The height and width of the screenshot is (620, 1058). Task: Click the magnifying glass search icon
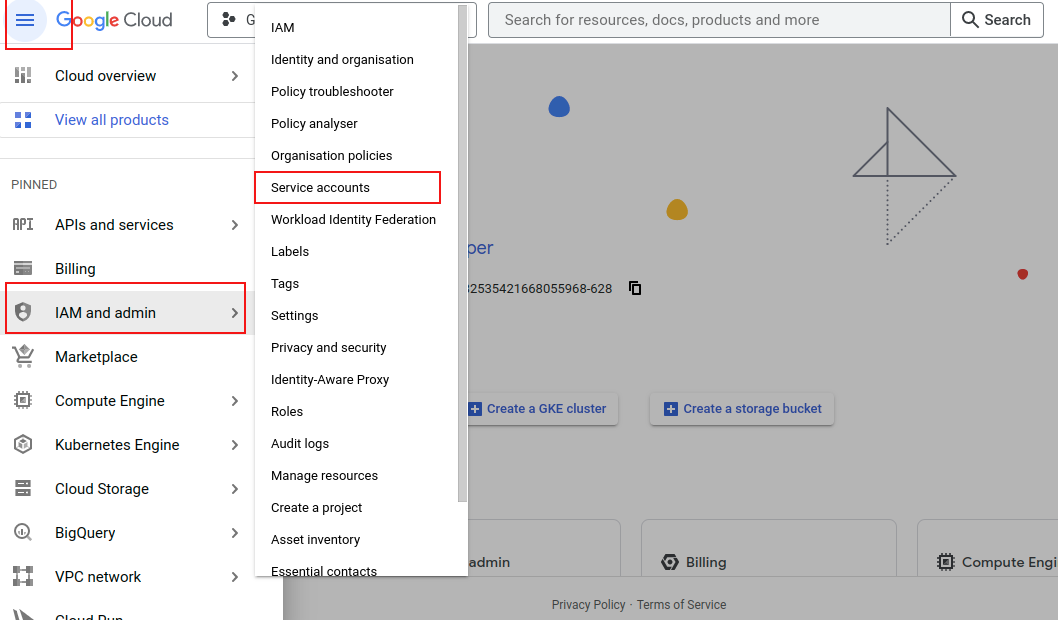point(970,20)
